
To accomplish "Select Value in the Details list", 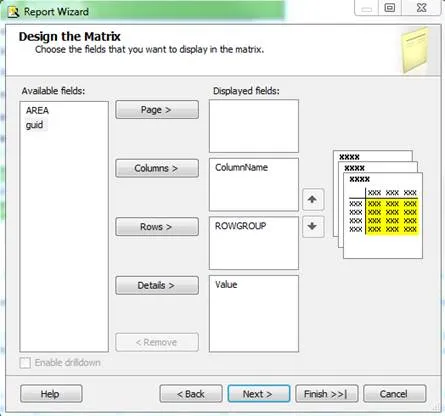I will (x=226, y=284).
